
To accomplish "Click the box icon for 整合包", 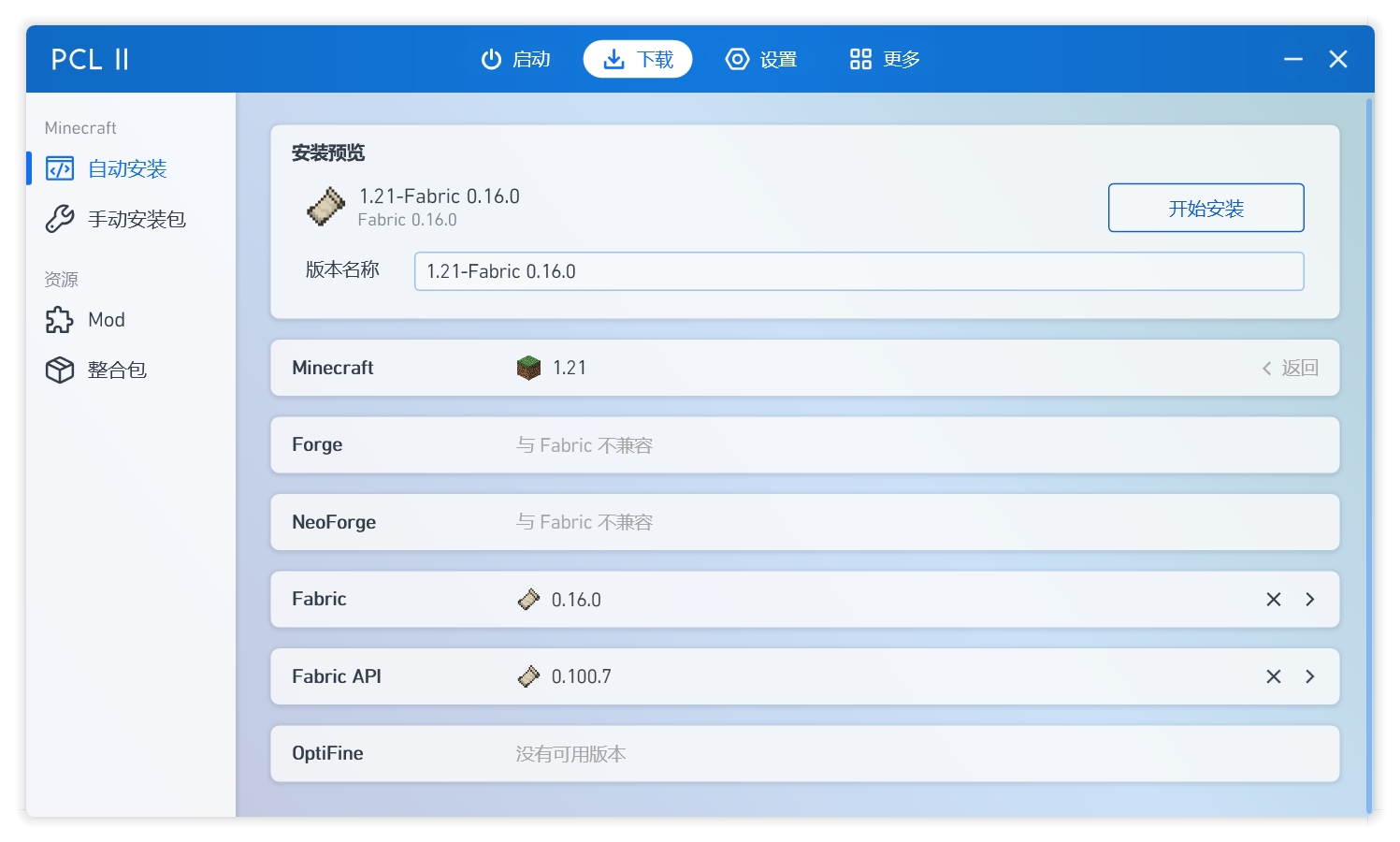I will [x=60, y=370].
